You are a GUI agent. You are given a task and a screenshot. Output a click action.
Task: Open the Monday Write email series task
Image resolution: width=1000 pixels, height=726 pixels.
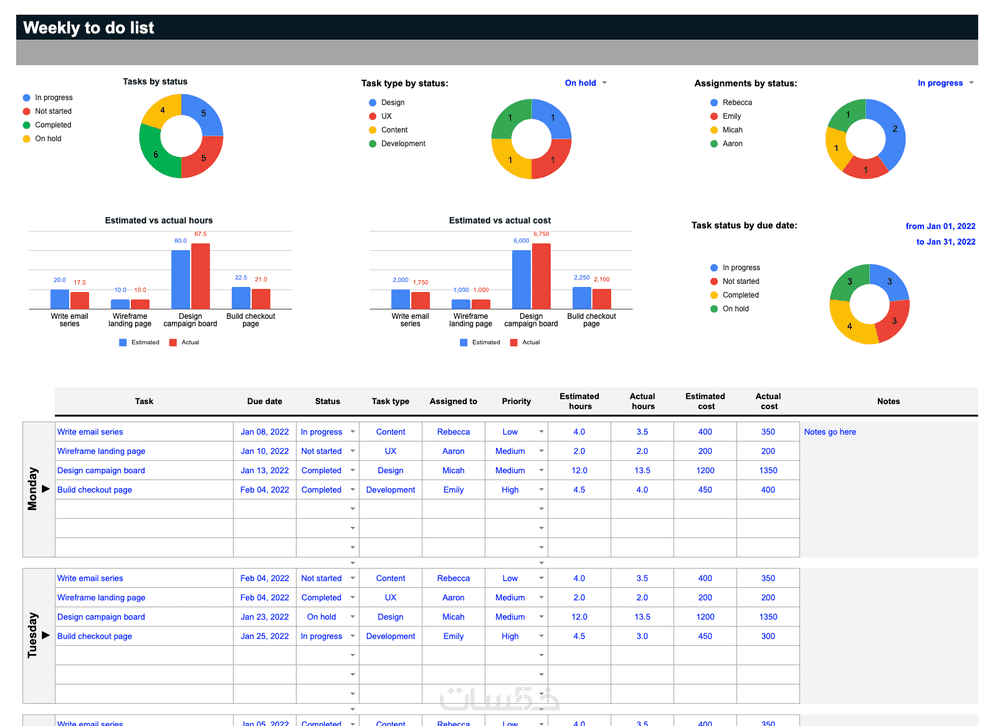coord(90,432)
